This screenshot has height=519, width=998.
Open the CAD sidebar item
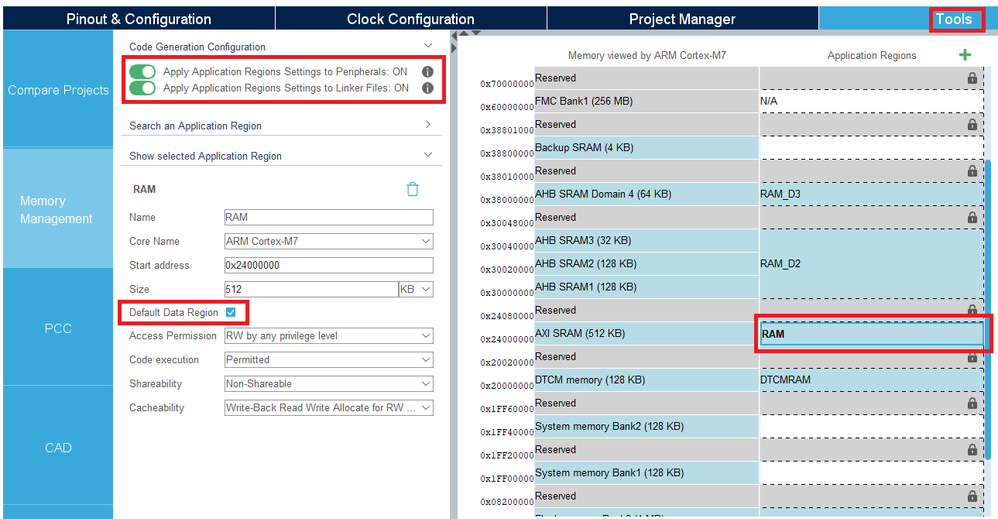(x=58, y=448)
